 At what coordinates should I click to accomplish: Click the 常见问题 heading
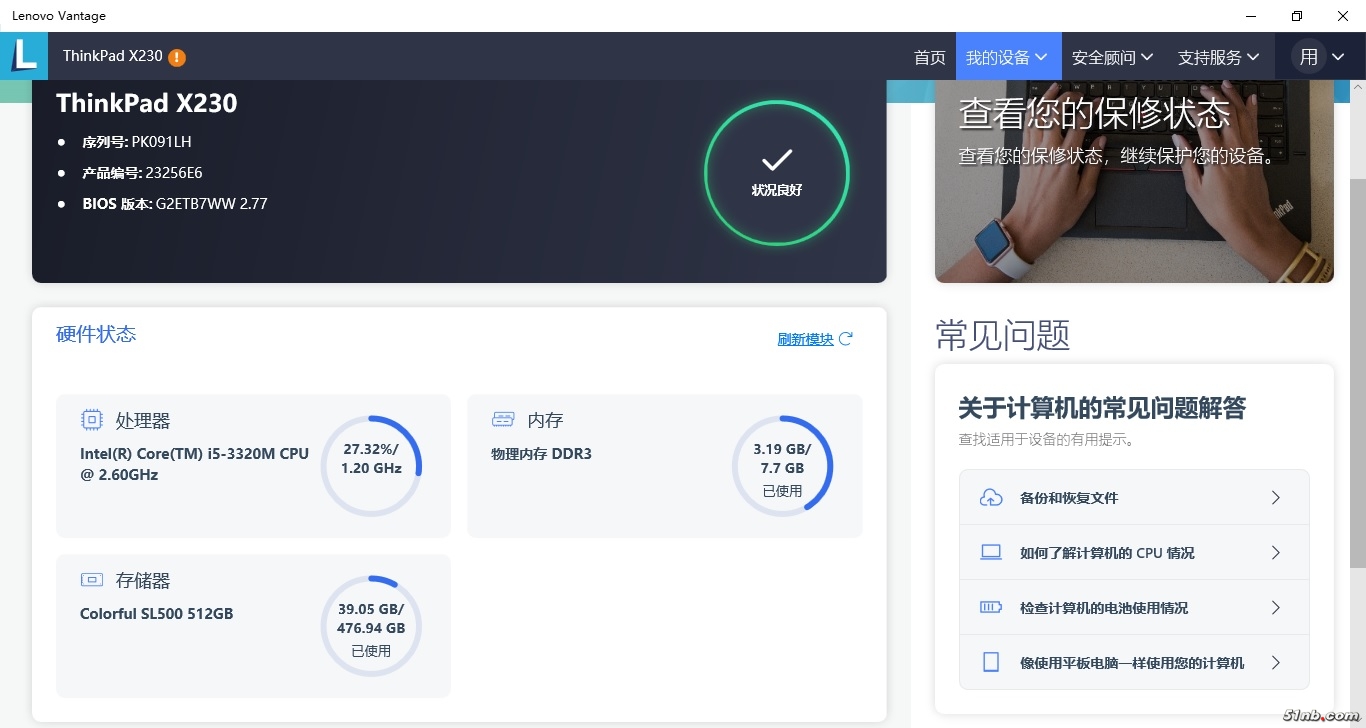[x=1003, y=335]
